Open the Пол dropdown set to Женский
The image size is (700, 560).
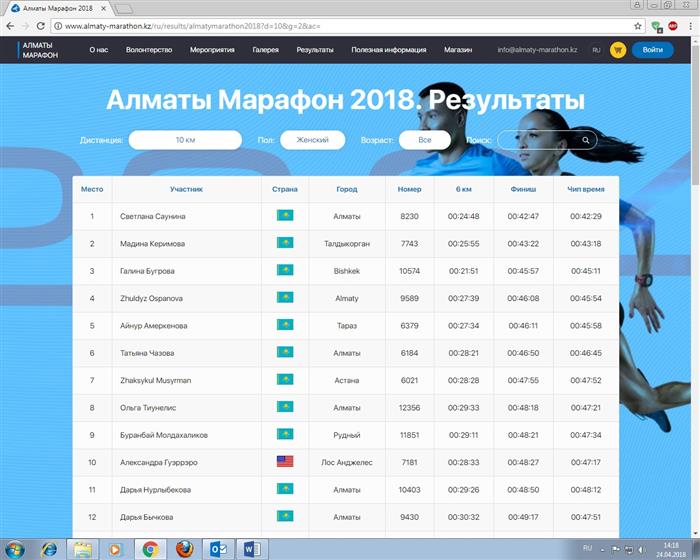(x=312, y=140)
